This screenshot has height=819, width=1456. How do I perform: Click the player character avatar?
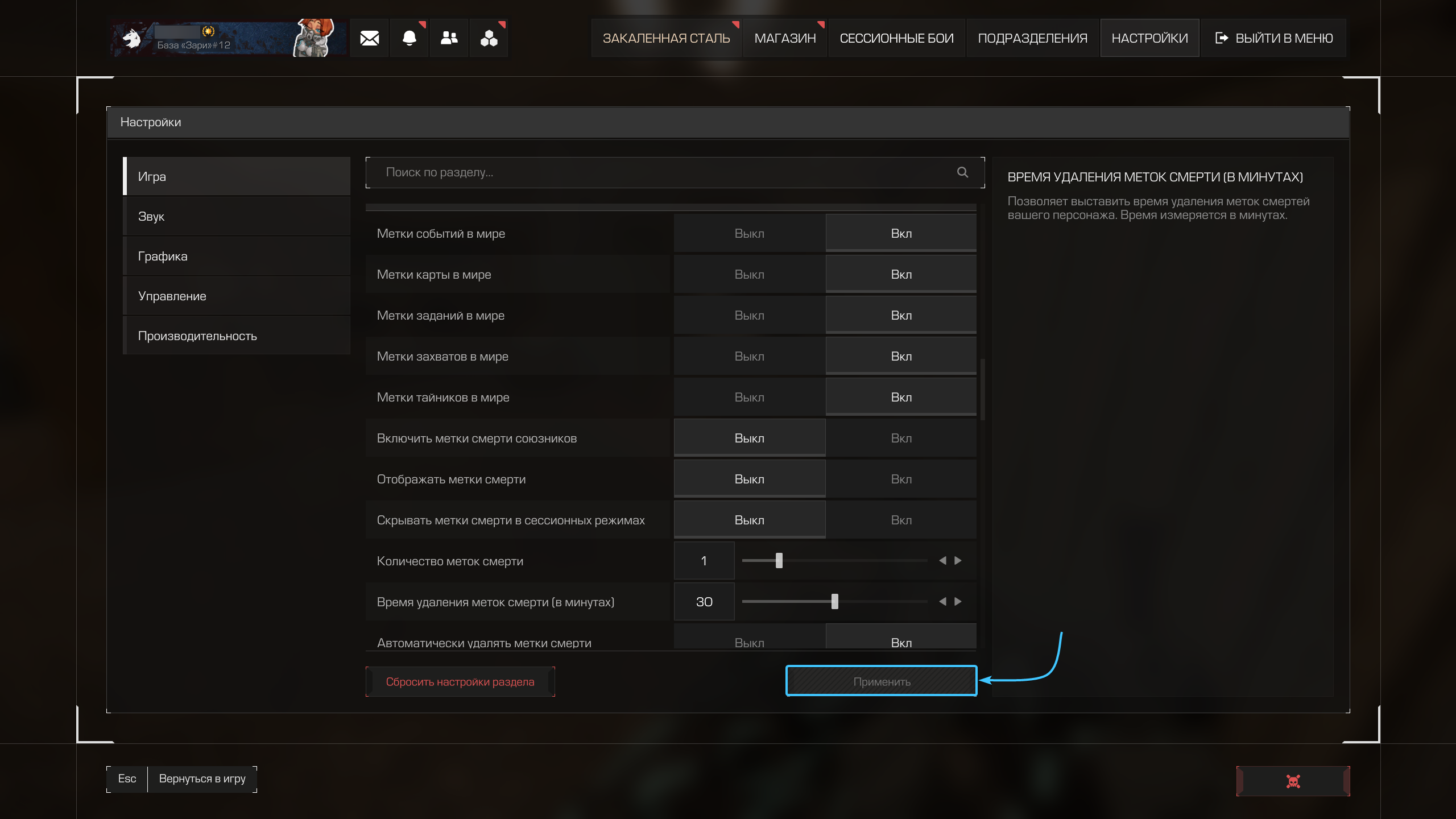(314, 38)
